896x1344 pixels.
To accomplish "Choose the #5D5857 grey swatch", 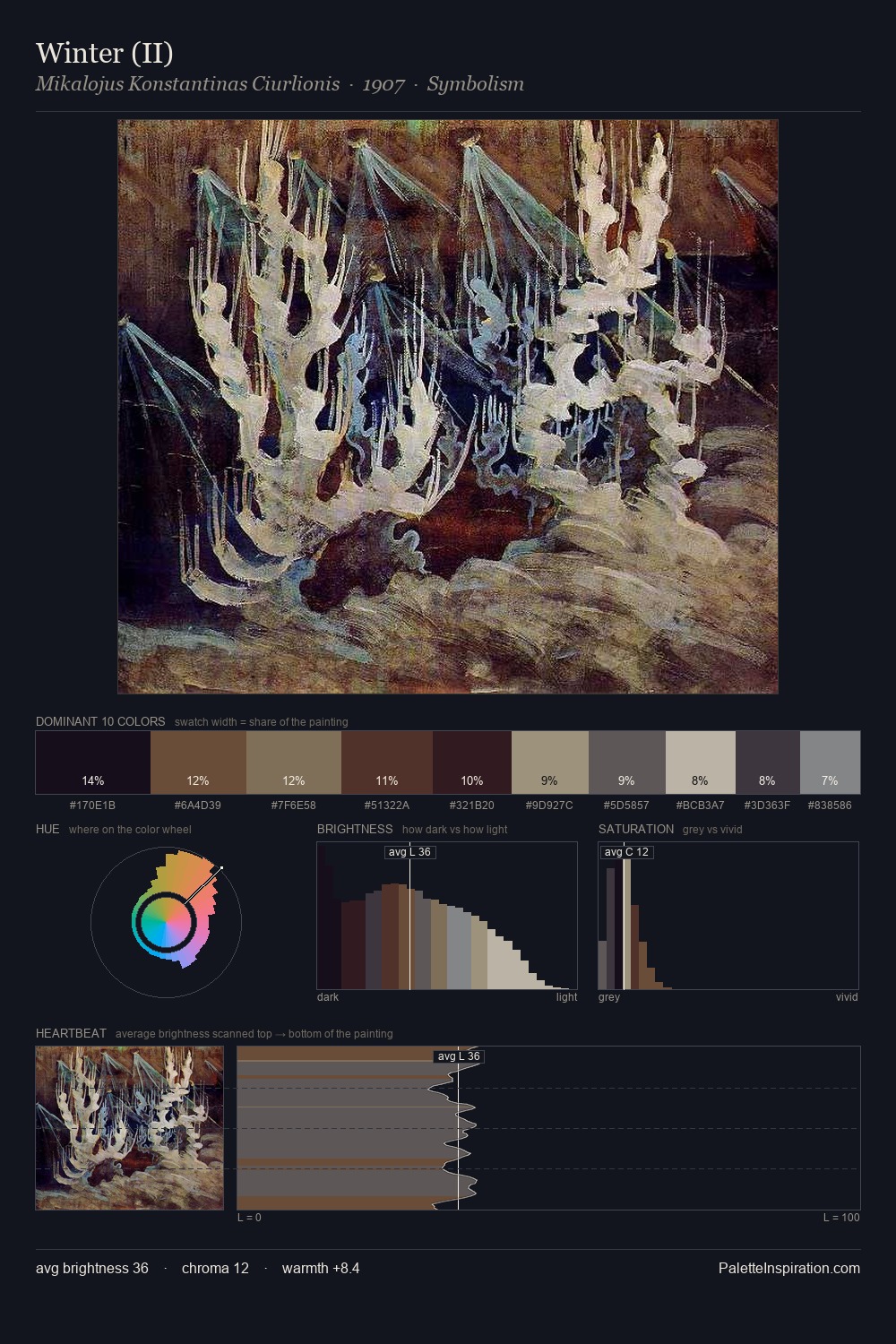I will pos(627,762).
